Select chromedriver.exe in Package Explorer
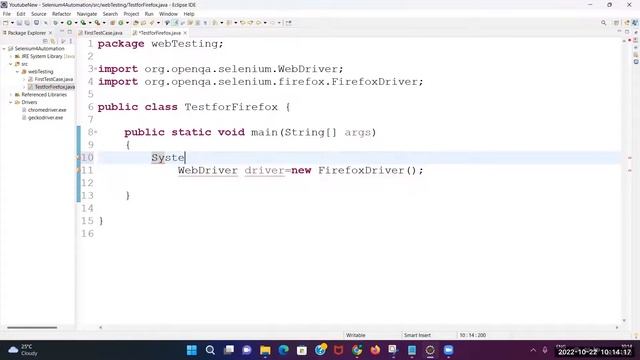This screenshot has height=360, width=640. (44, 110)
